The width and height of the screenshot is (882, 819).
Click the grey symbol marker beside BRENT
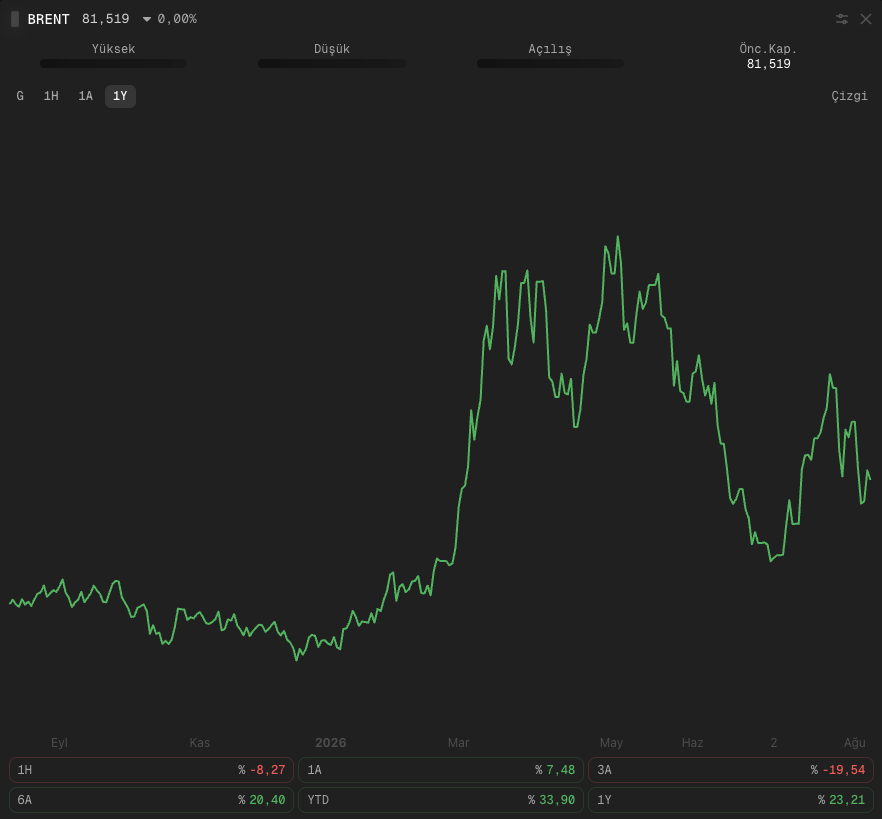coord(15,19)
